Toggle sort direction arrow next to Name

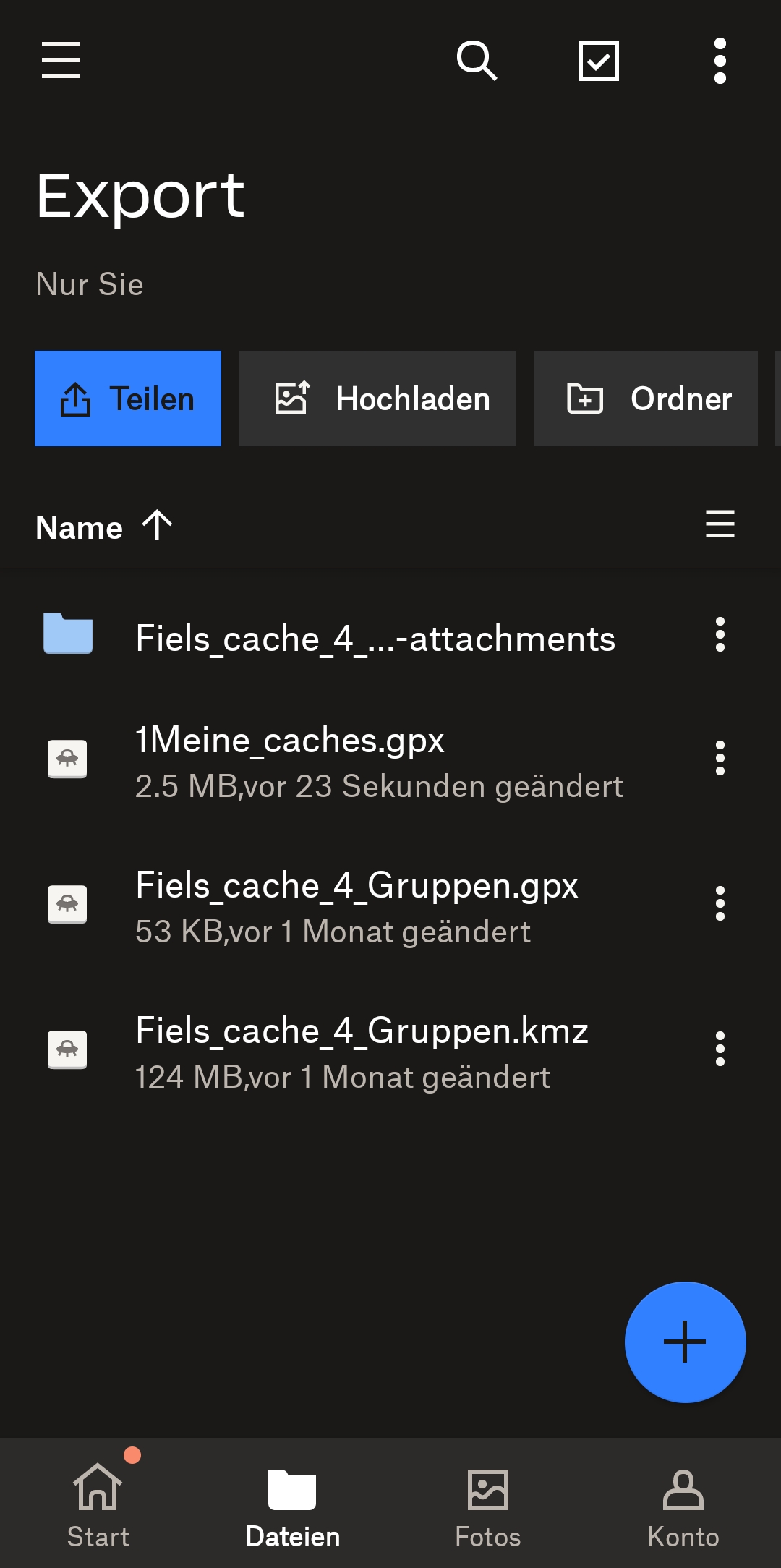click(x=157, y=525)
